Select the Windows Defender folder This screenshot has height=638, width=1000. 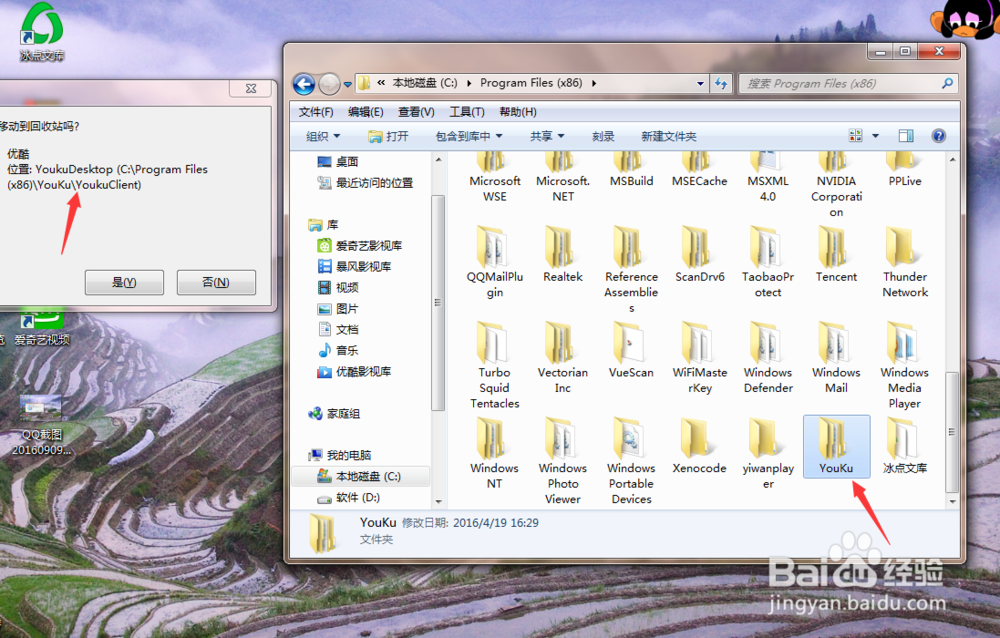pos(768,357)
